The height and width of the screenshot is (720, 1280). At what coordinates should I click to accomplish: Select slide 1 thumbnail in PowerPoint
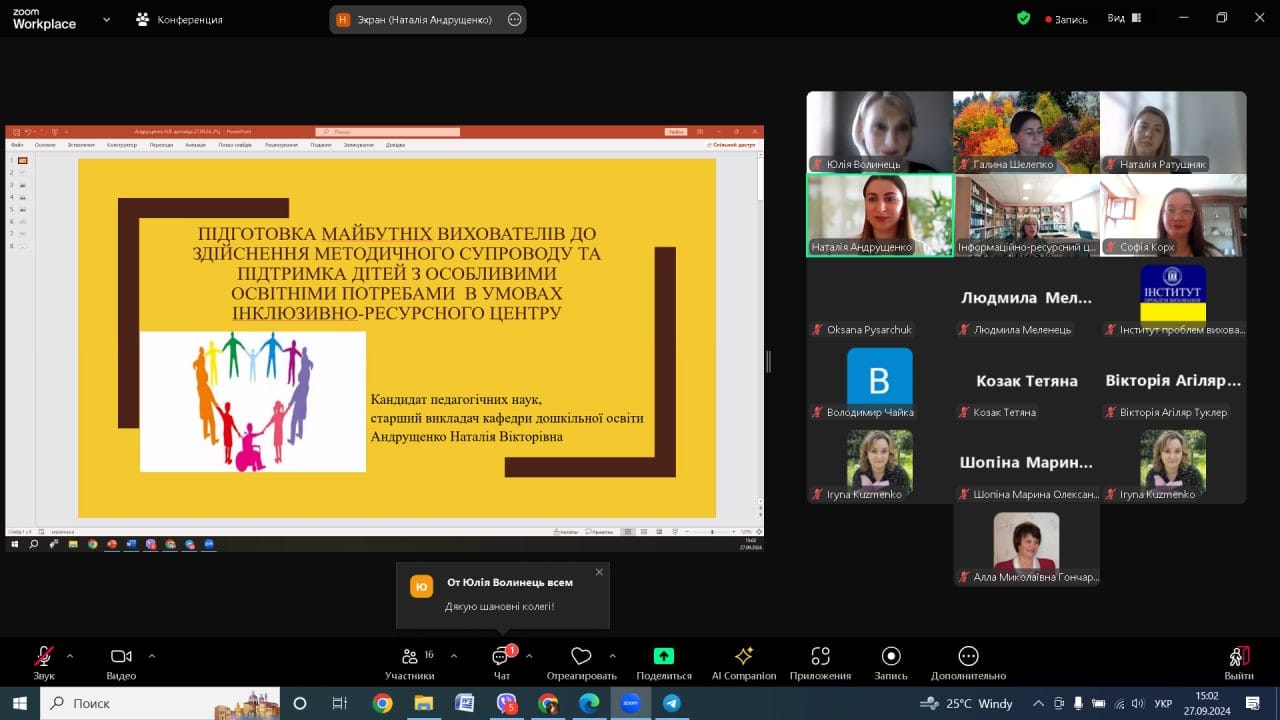click(23, 160)
